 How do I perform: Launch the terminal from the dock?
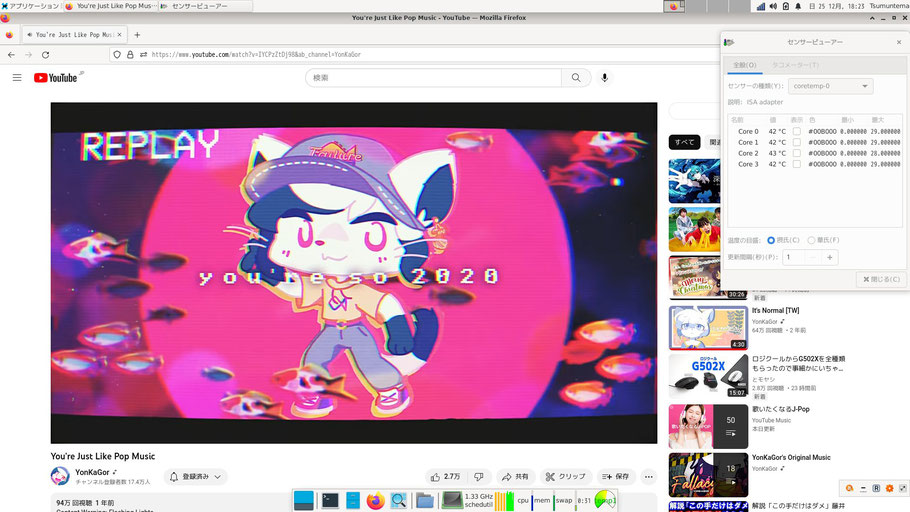click(x=330, y=500)
